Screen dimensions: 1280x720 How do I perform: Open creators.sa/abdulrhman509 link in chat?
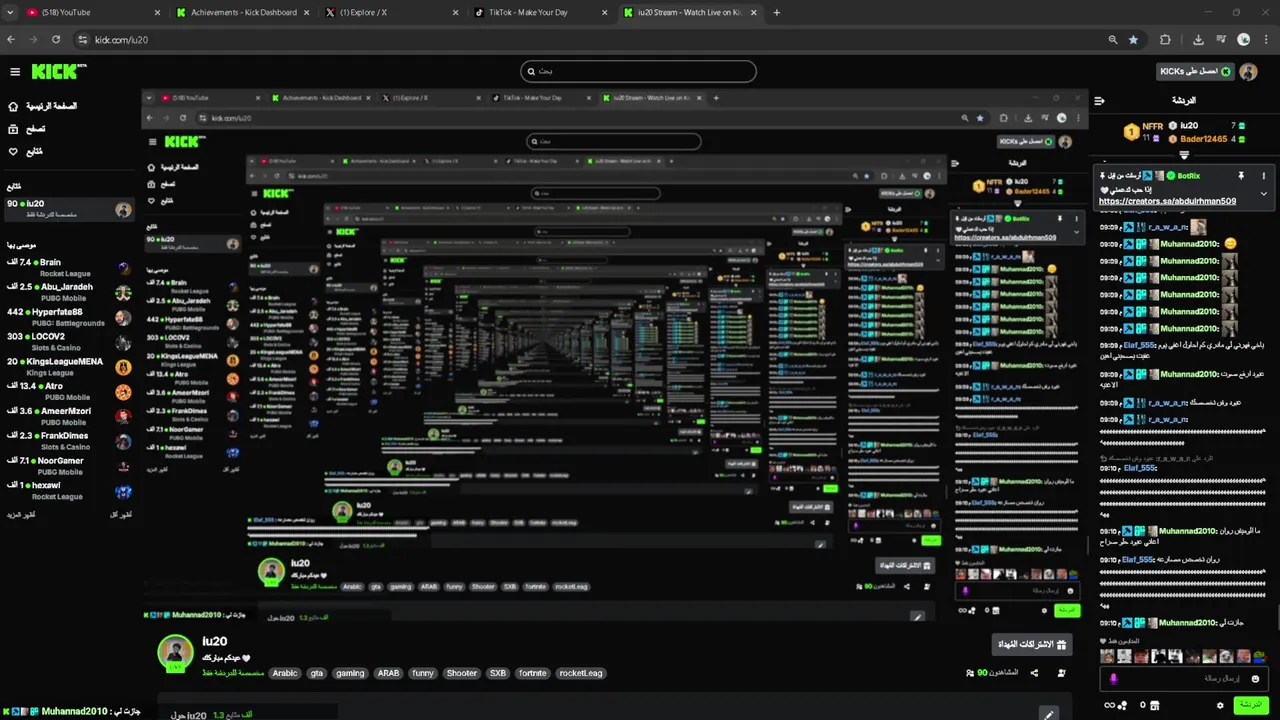pyautogui.click(x=1167, y=201)
